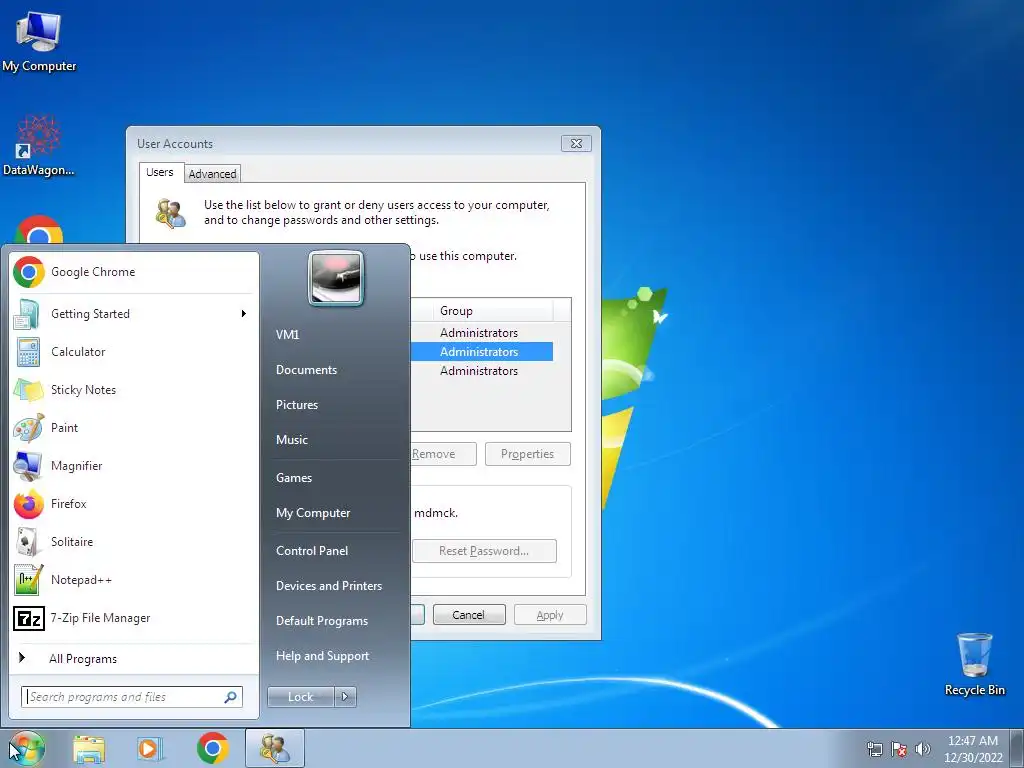Click the Group column header

tap(493, 311)
